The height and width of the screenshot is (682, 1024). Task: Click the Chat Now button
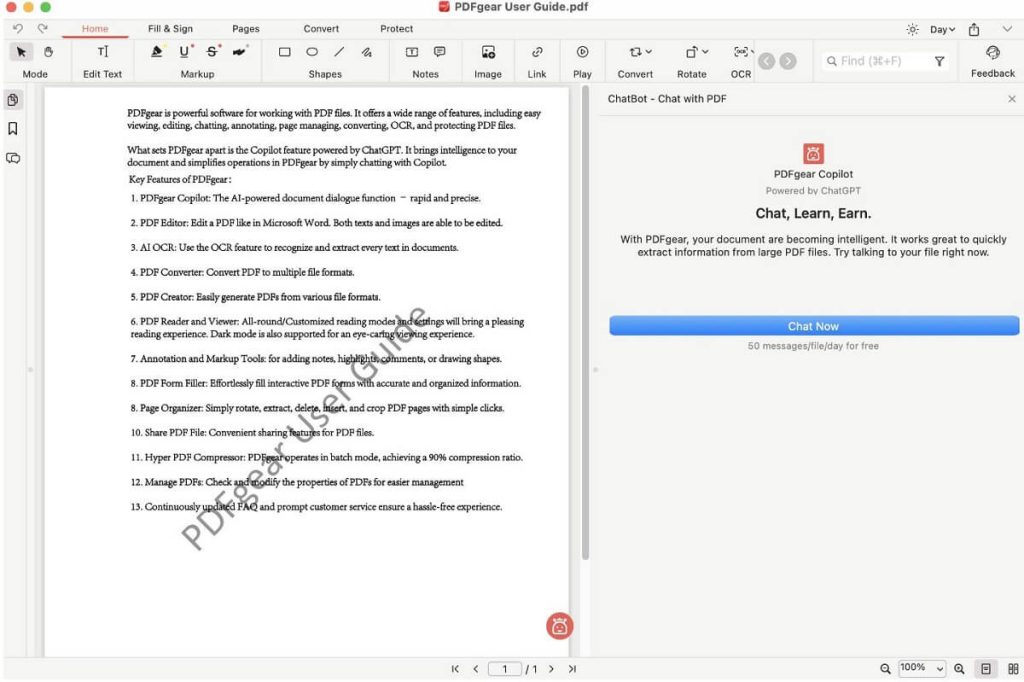[x=814, y=326]
